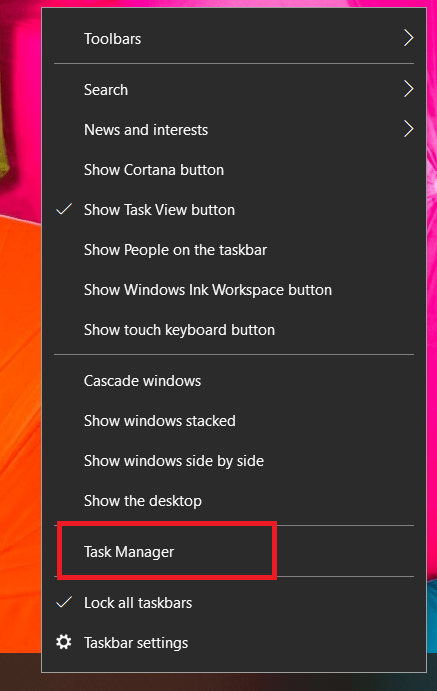This screenshot has height=691, width=437.
Task: Click the checkmark next to Lock all taskbars
Action: [x=64, y=602]
